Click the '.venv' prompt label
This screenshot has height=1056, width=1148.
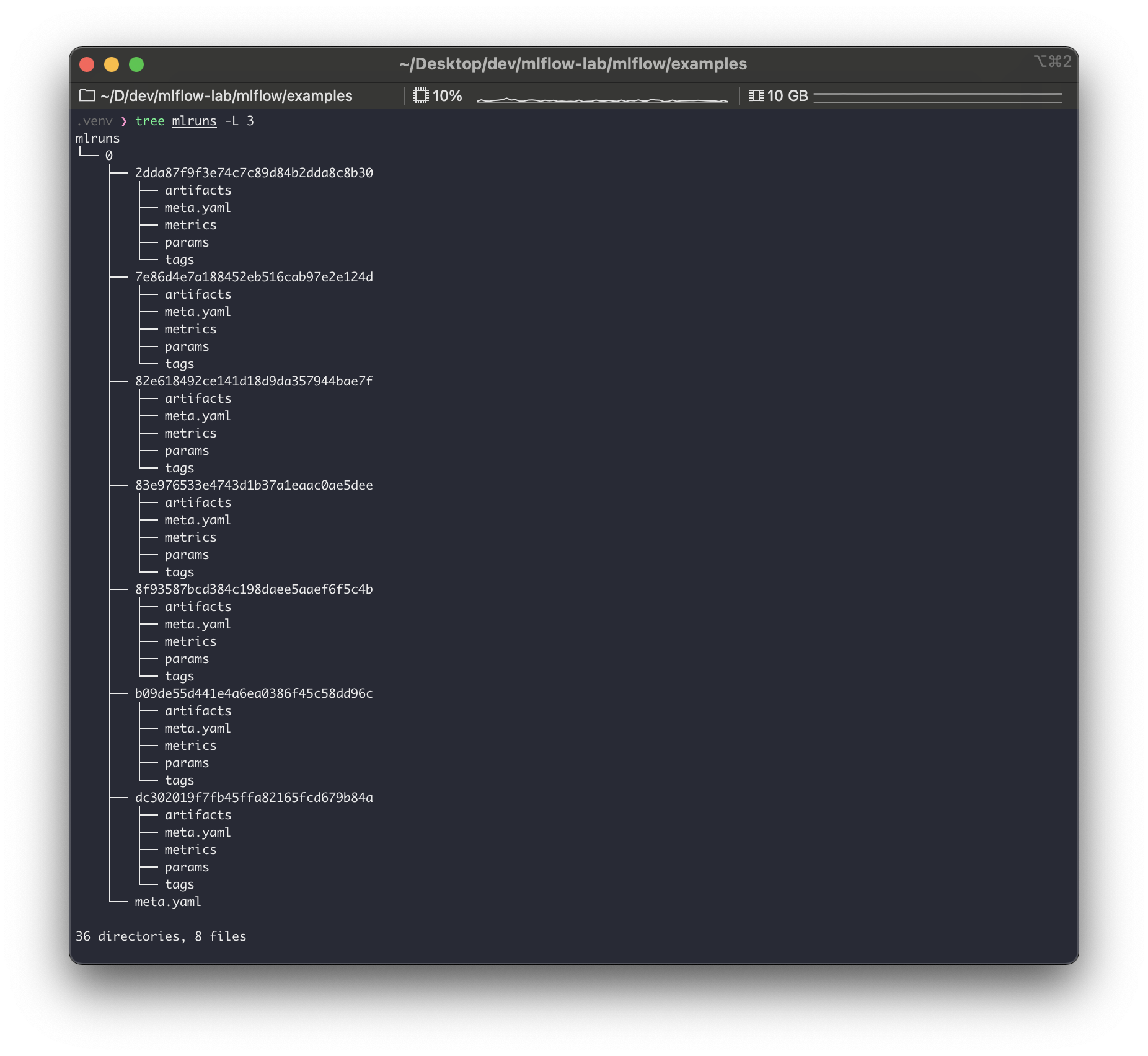(x=94, y=121)
